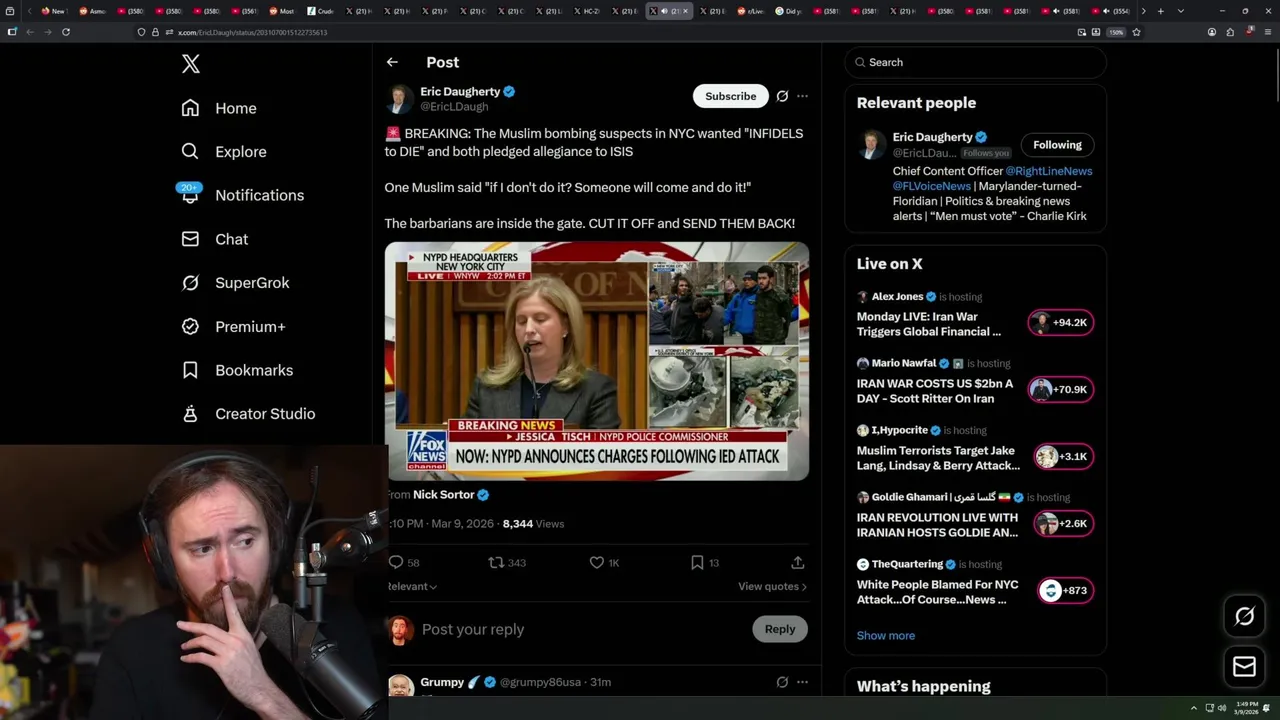The width and height of the screenshot is (1280, 720).
Task: Open Eric Daugherty profile name on post
Action: point(460,91)
